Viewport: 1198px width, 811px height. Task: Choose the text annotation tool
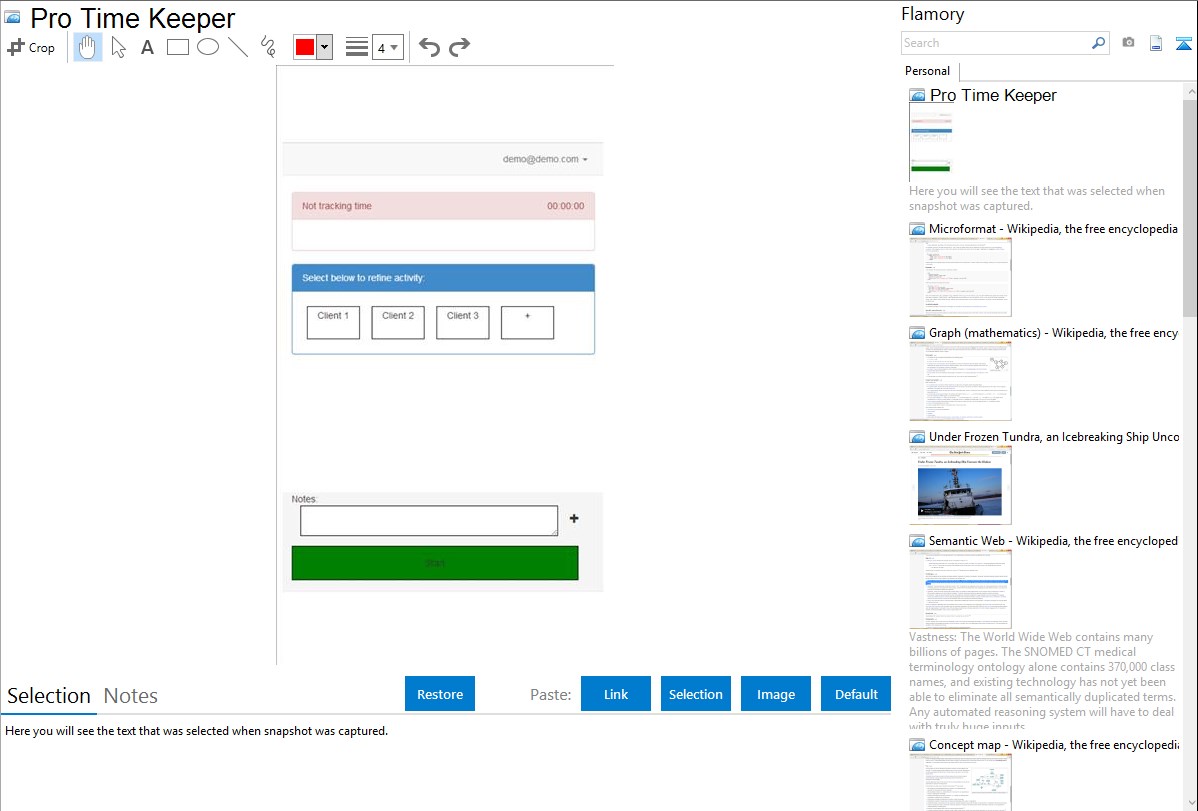tap(147, 47)
